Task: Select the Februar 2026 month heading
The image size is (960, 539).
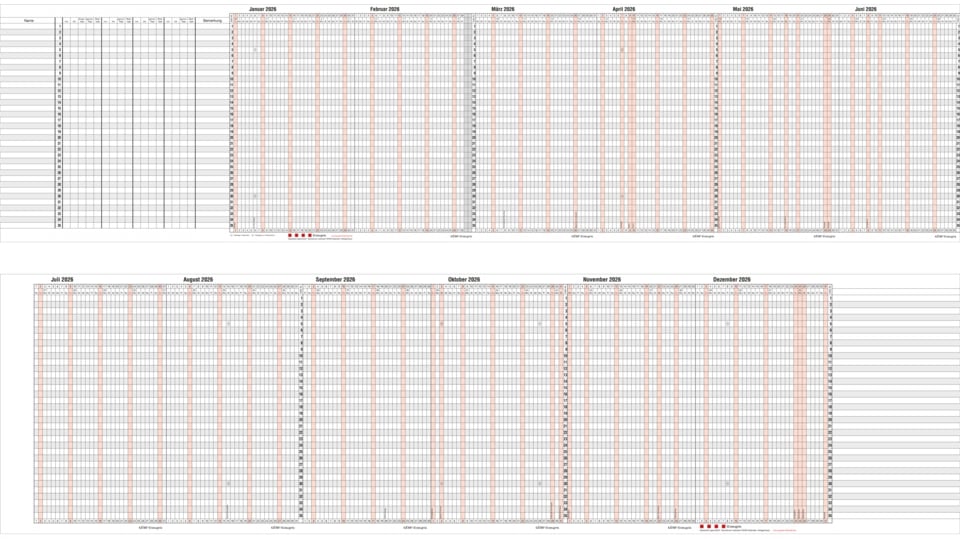Action: [x=385, y=8]
